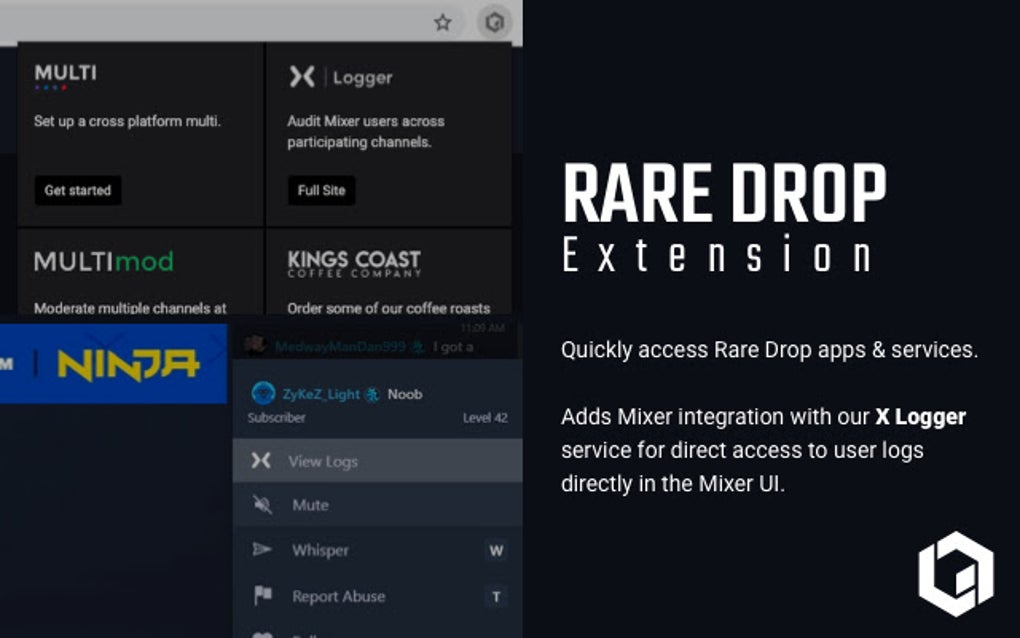
Task: Select View Logs menu entry
Action: (377, 461)
